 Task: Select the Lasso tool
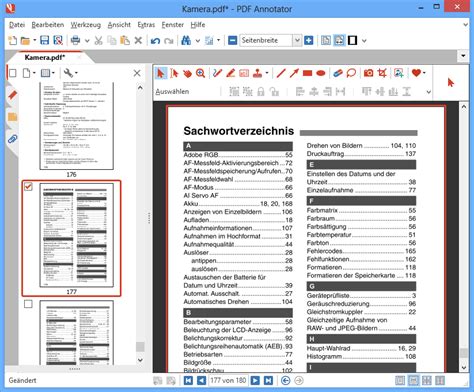pyautogui.click(x=351, y=73)
